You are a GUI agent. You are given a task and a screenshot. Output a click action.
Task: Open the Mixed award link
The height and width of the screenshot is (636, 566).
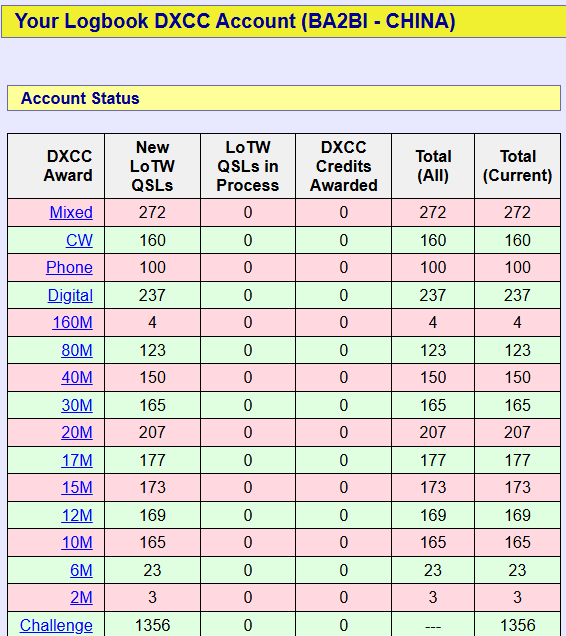pyautogui.click(x=71, y=213)
